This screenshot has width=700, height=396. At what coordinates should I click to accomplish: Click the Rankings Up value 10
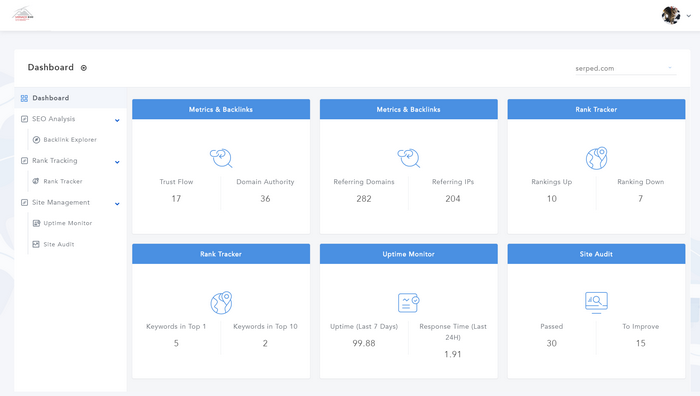[552, 199]
